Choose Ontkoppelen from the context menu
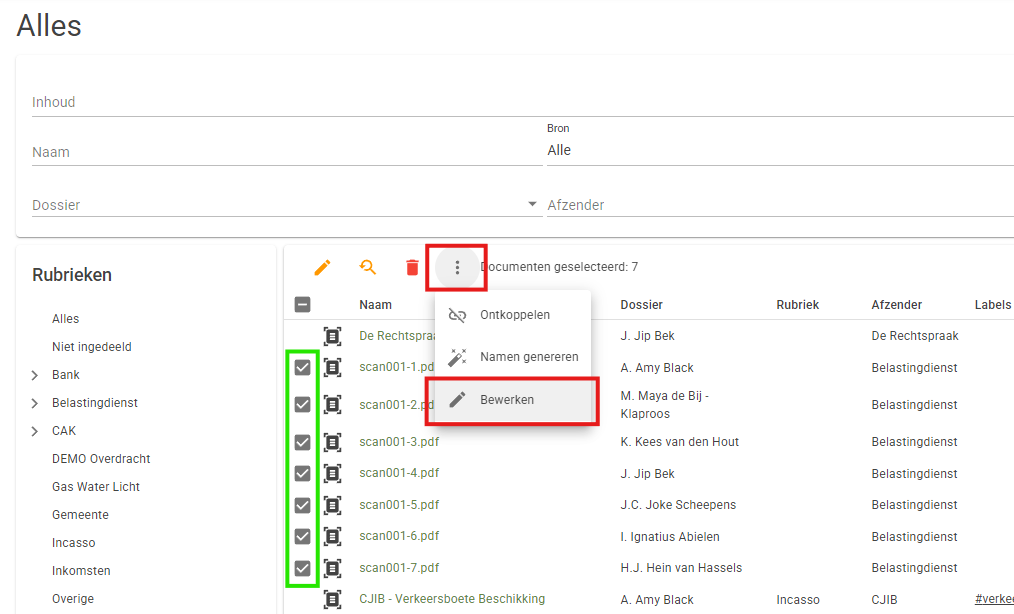1014x614 pixels. [514, 315]
